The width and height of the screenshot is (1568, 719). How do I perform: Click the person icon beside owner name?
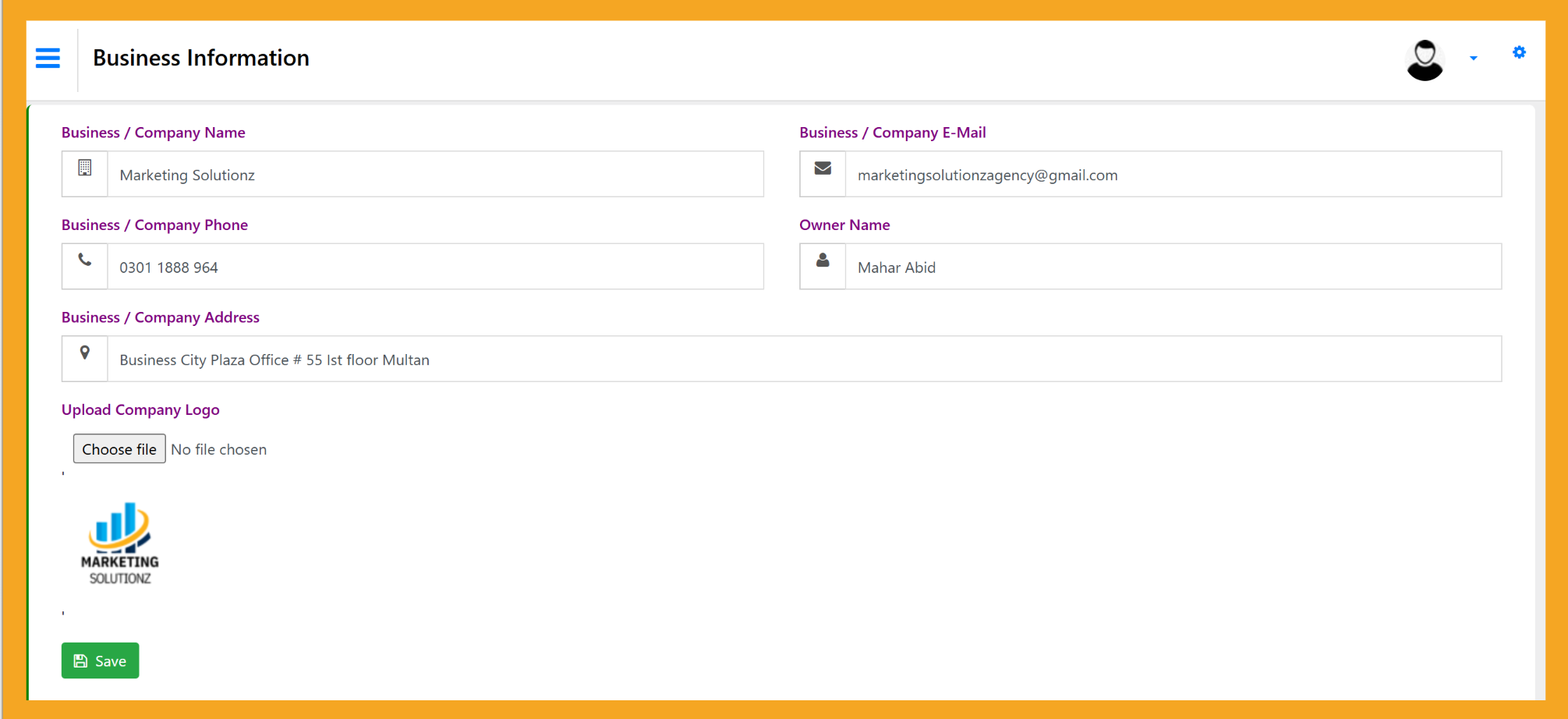823,261
